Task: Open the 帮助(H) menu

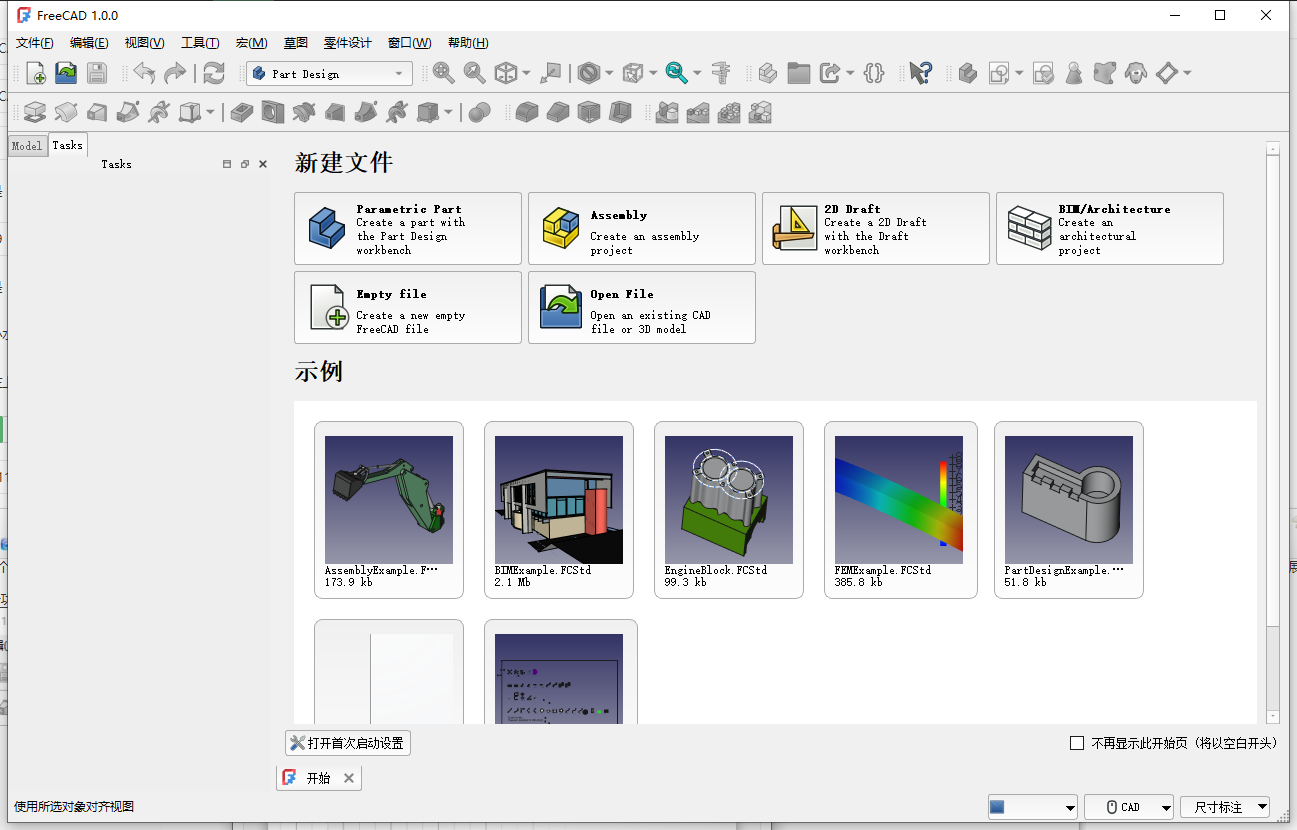Action: pyautogui.click(x=468, y=43)
